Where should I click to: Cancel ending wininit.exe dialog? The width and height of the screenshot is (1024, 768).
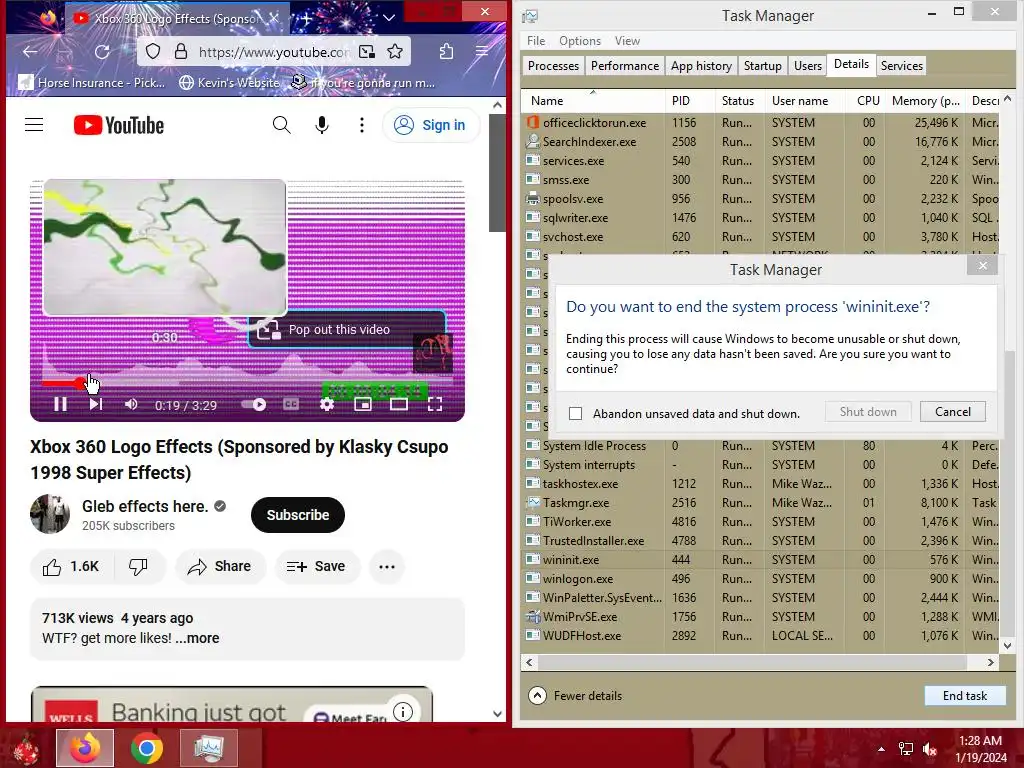953,411
